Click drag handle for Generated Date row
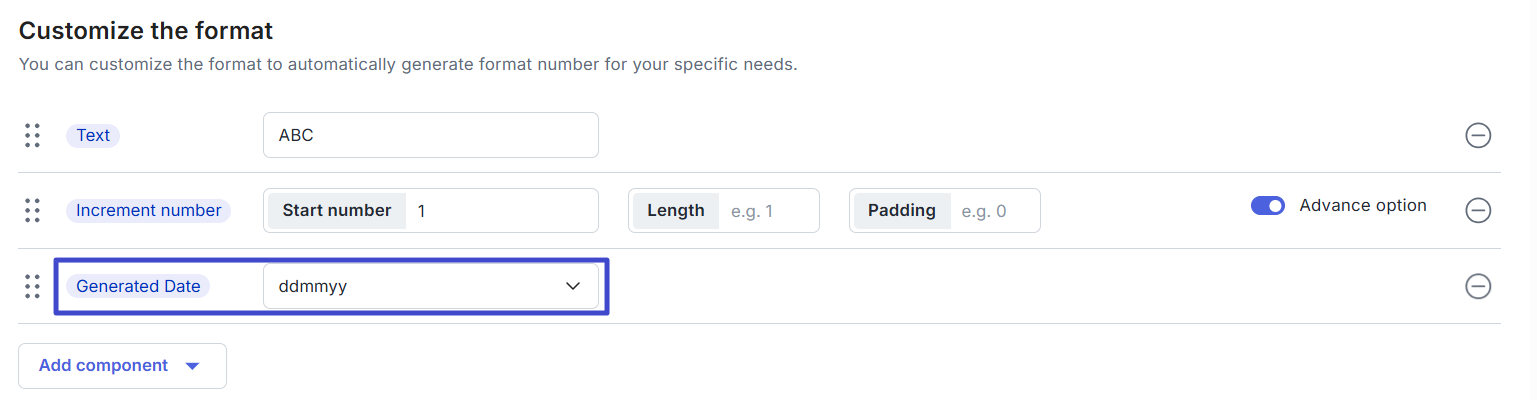1537x400 pixels. (x=32, y=286)
